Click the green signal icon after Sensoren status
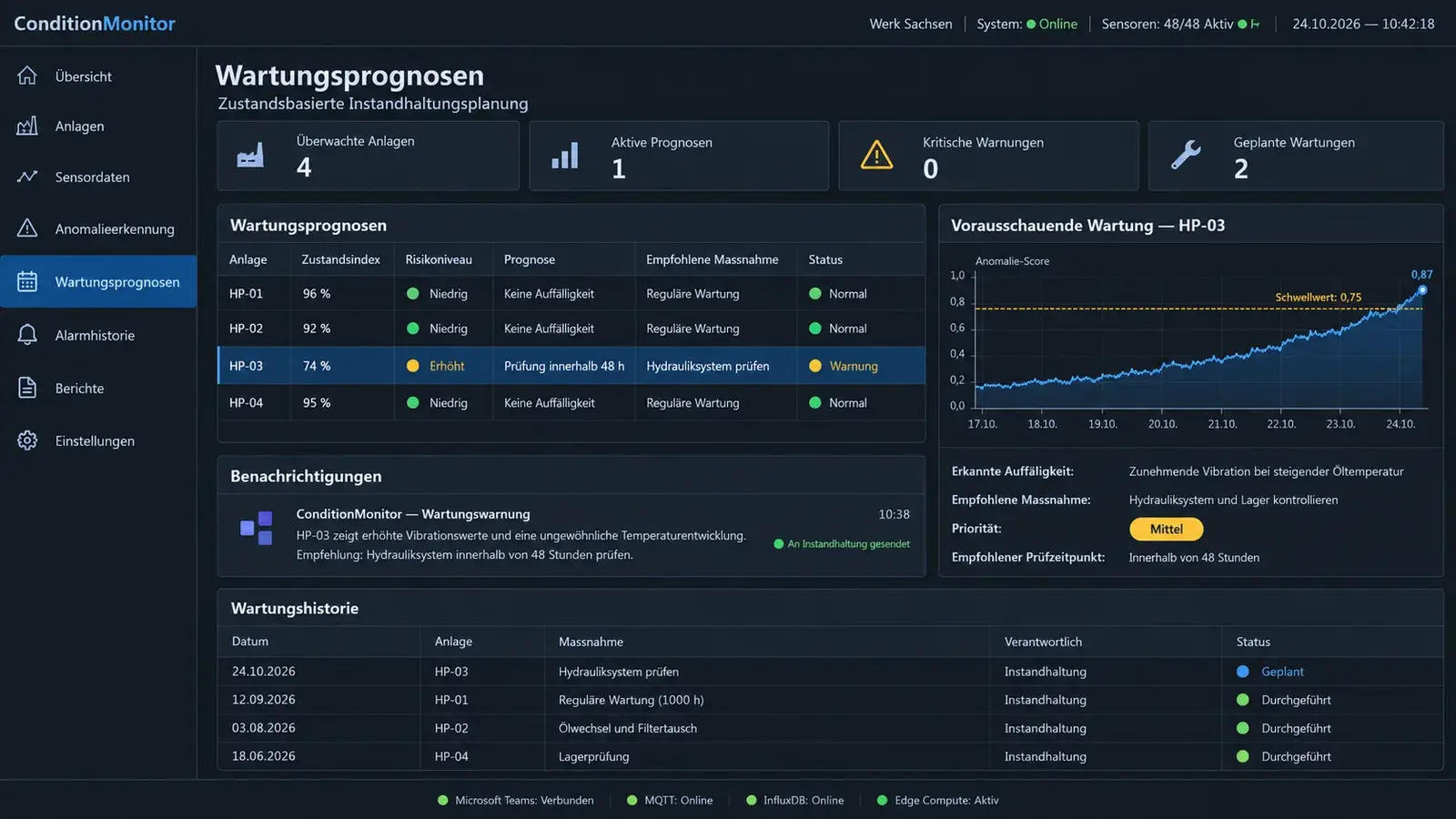Image resolution: width=1456 pixels, height=819 pixels. click(1255, 25)
